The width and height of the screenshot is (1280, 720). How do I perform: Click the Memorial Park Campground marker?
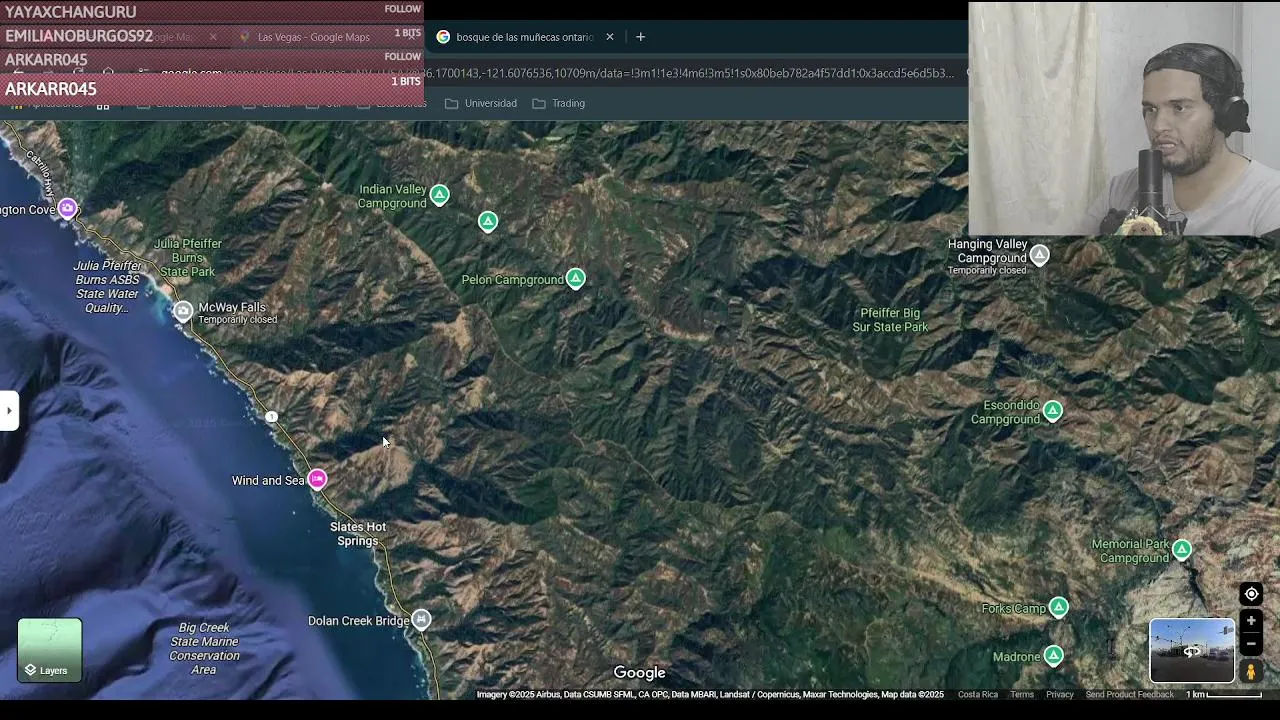point(1182,549)
